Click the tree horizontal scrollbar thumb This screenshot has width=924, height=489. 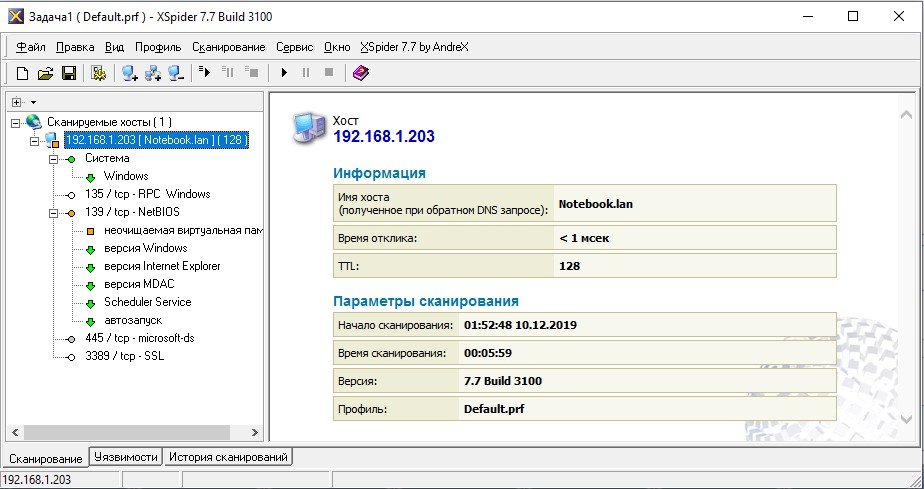126,432
